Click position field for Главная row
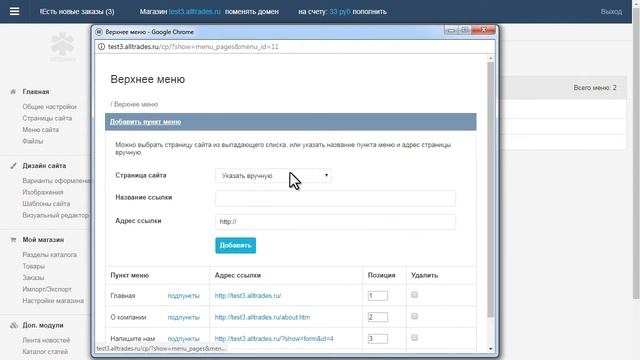Viewport: 640px width, 360px height. [378, 296]
